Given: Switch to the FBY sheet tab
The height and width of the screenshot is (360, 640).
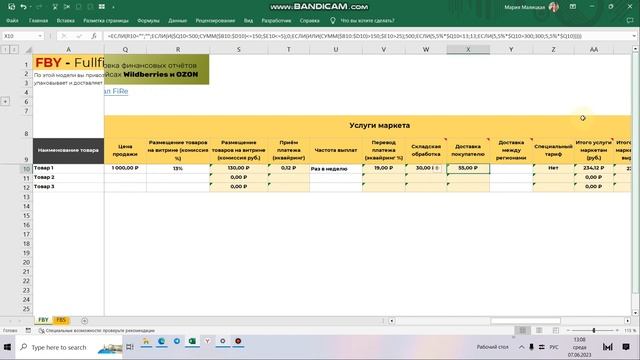Looking at the screenshot, I should pyautogui.click(x=43, y=320).
